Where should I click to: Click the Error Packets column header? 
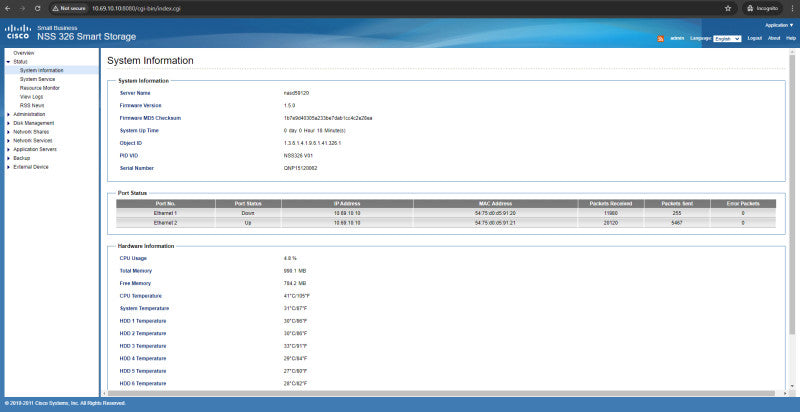[743, 203]
